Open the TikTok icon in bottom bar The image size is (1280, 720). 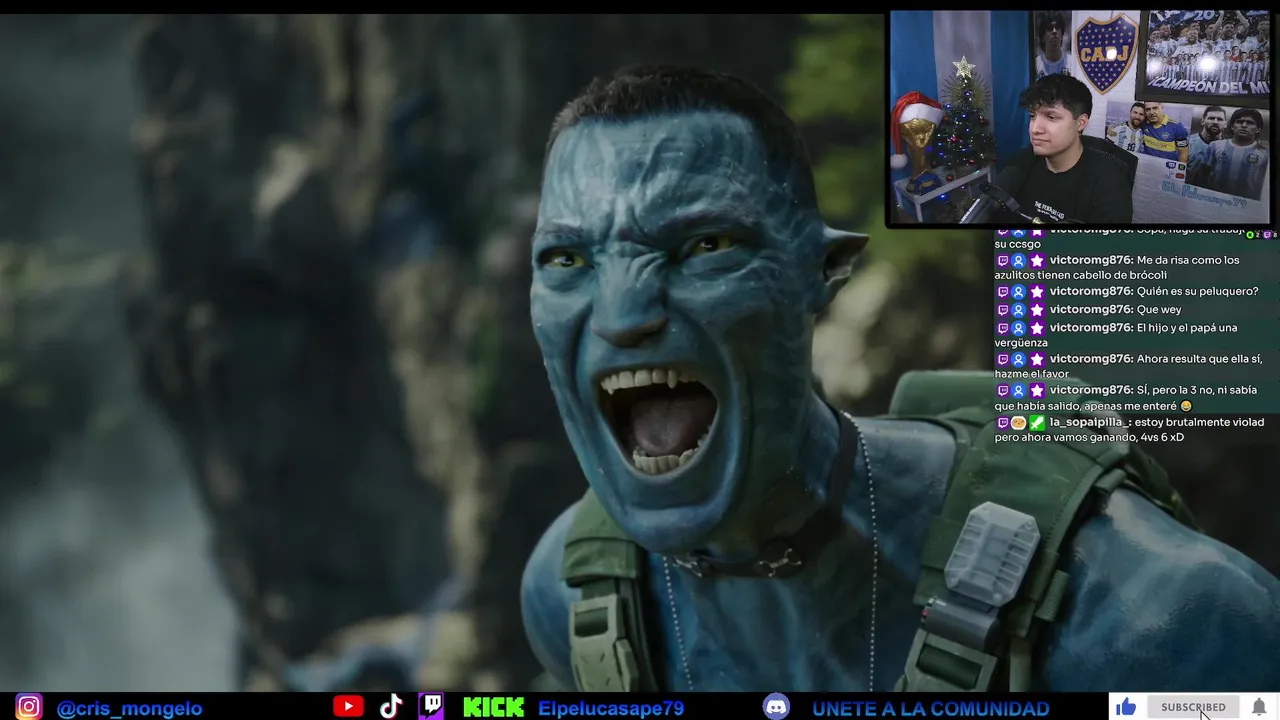[391, 707]
